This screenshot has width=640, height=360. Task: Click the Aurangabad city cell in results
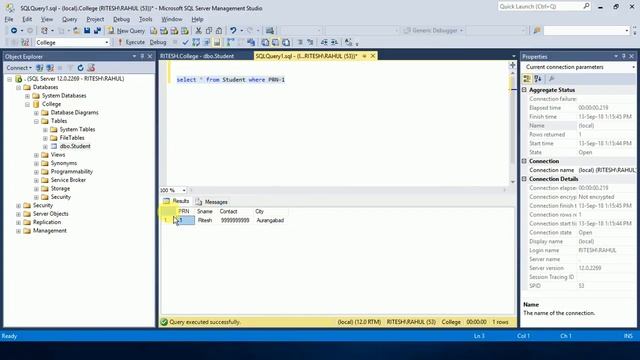tap(270, 220)
